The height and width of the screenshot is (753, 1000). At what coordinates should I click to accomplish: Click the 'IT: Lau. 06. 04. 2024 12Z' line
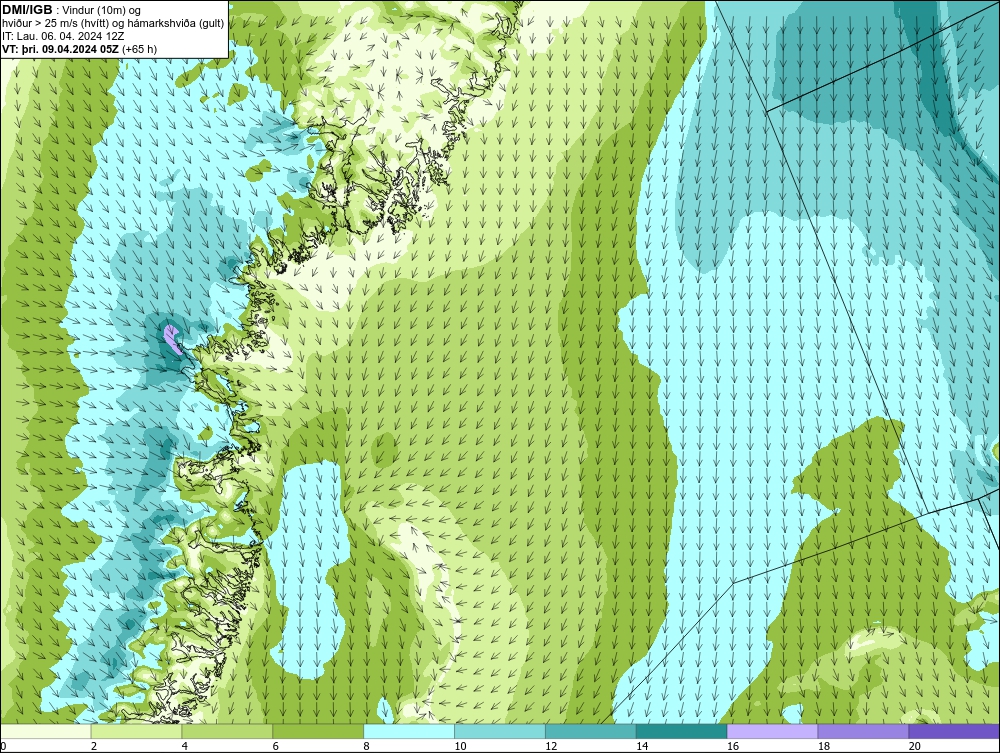63,36
